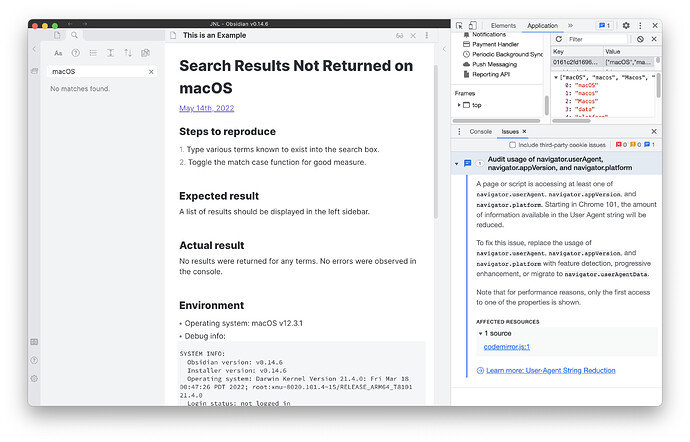The image size is (690, 442).
Task: Open the codemirror.js:1 source link
Action: click(x=506, y=347)
